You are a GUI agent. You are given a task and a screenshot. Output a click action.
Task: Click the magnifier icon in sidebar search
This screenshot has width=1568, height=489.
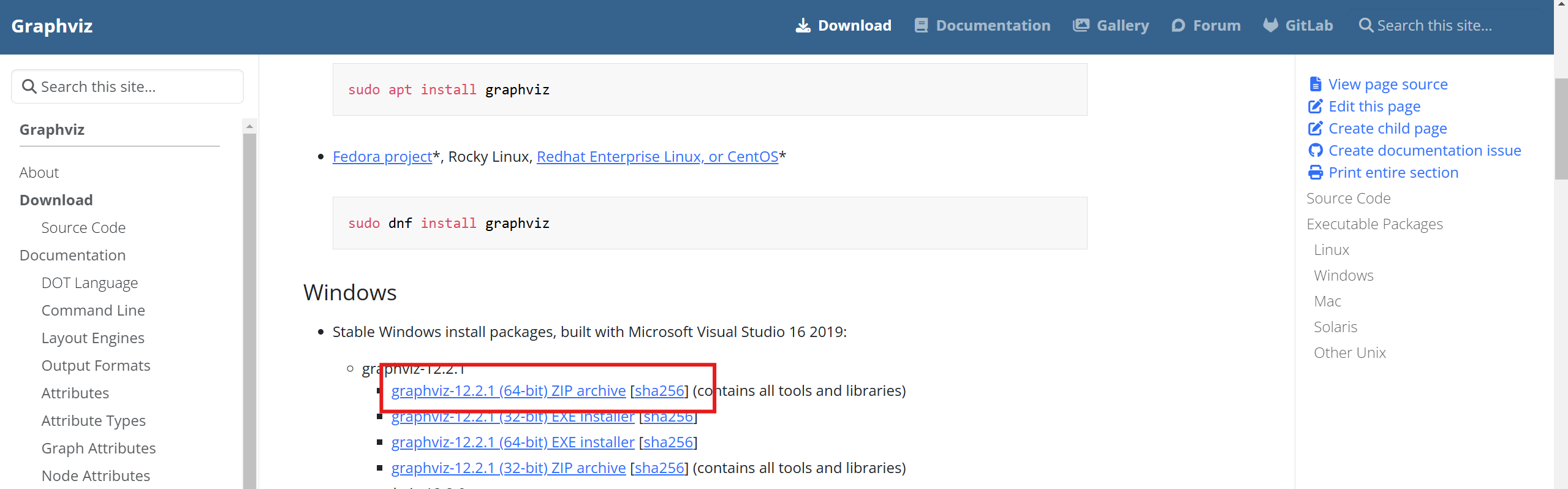[x=29, y=86]
